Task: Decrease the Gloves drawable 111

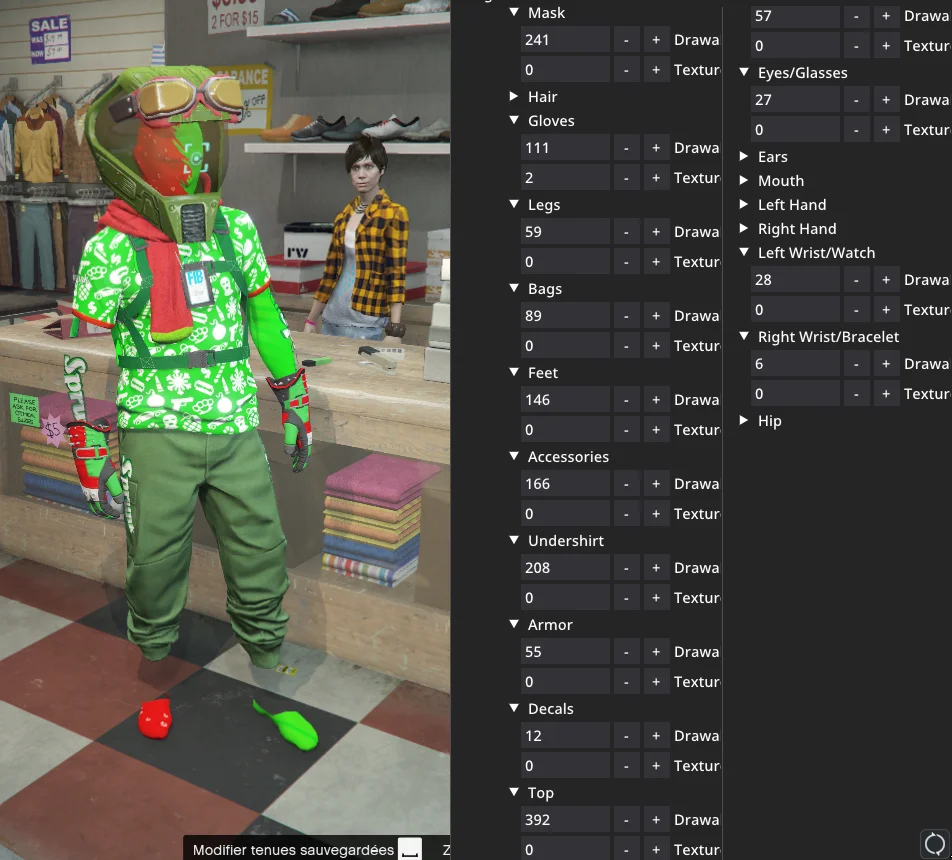Action: click(626, 148)
